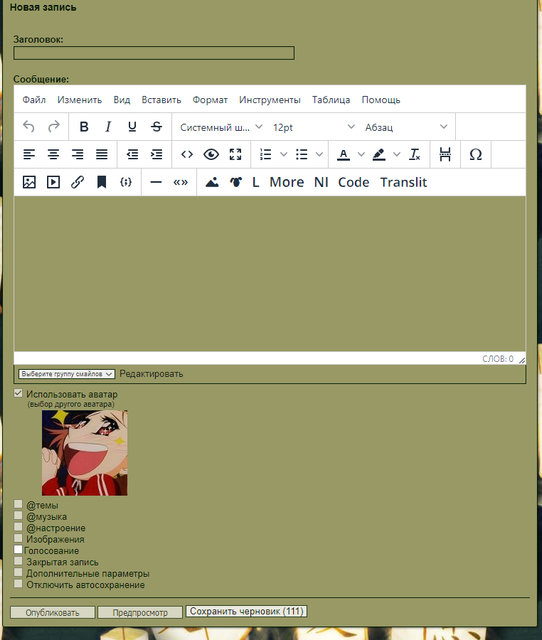Click the More toolbar button
The height and width of the screenshot is (640, 542).
[x=287, y=182]
